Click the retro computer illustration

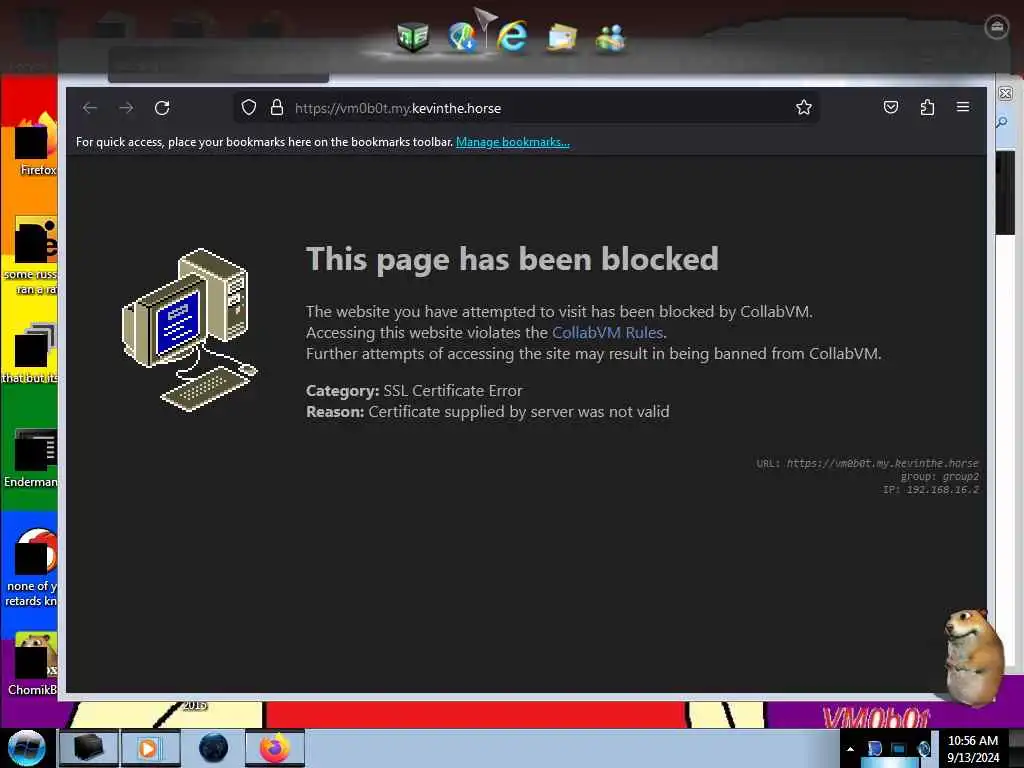click(189, 330)
